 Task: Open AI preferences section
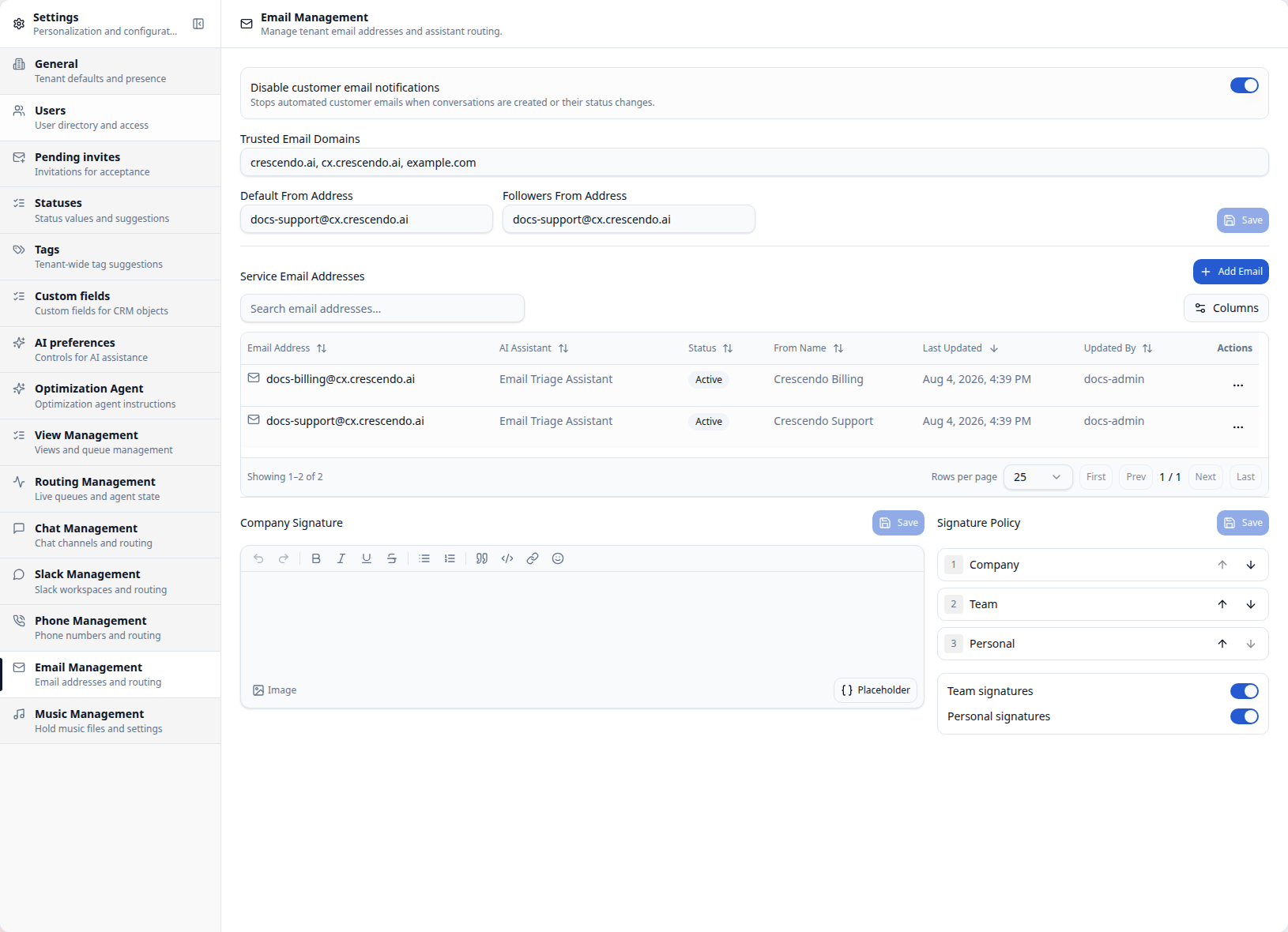(111, 350)
